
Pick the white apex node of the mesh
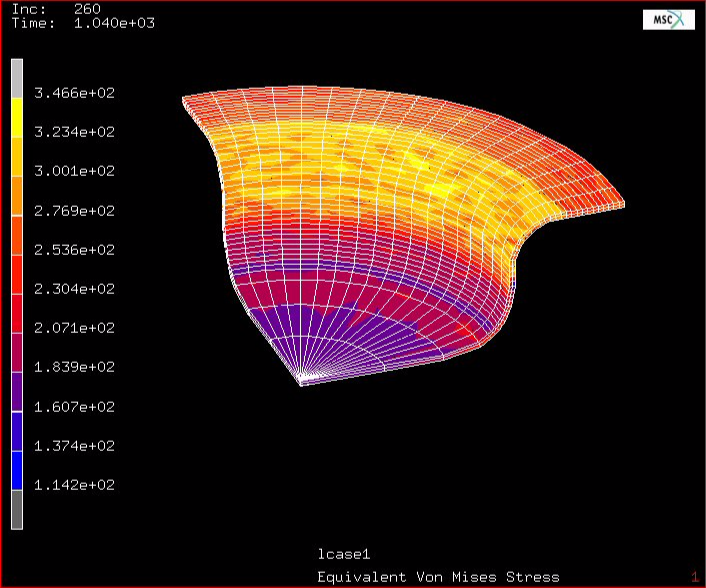coord(302,377)
